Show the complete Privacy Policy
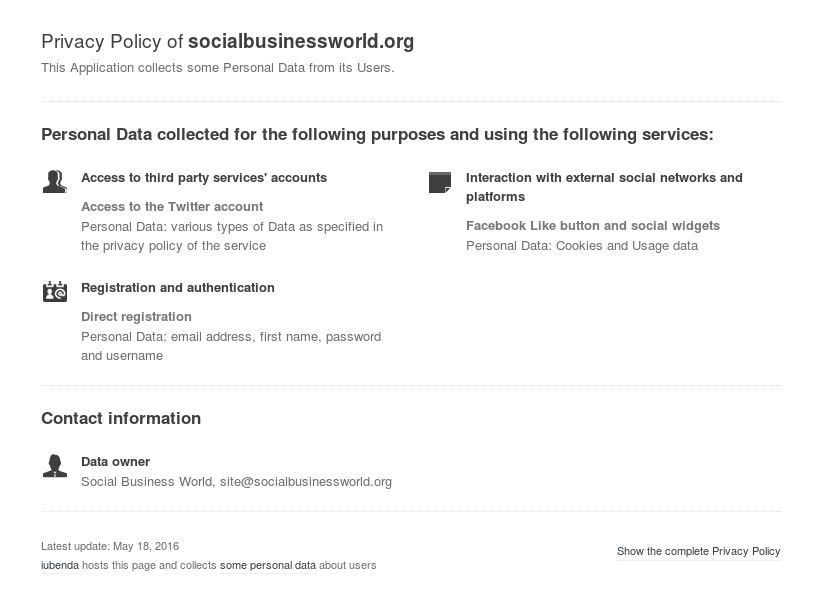 click(698, 552)
